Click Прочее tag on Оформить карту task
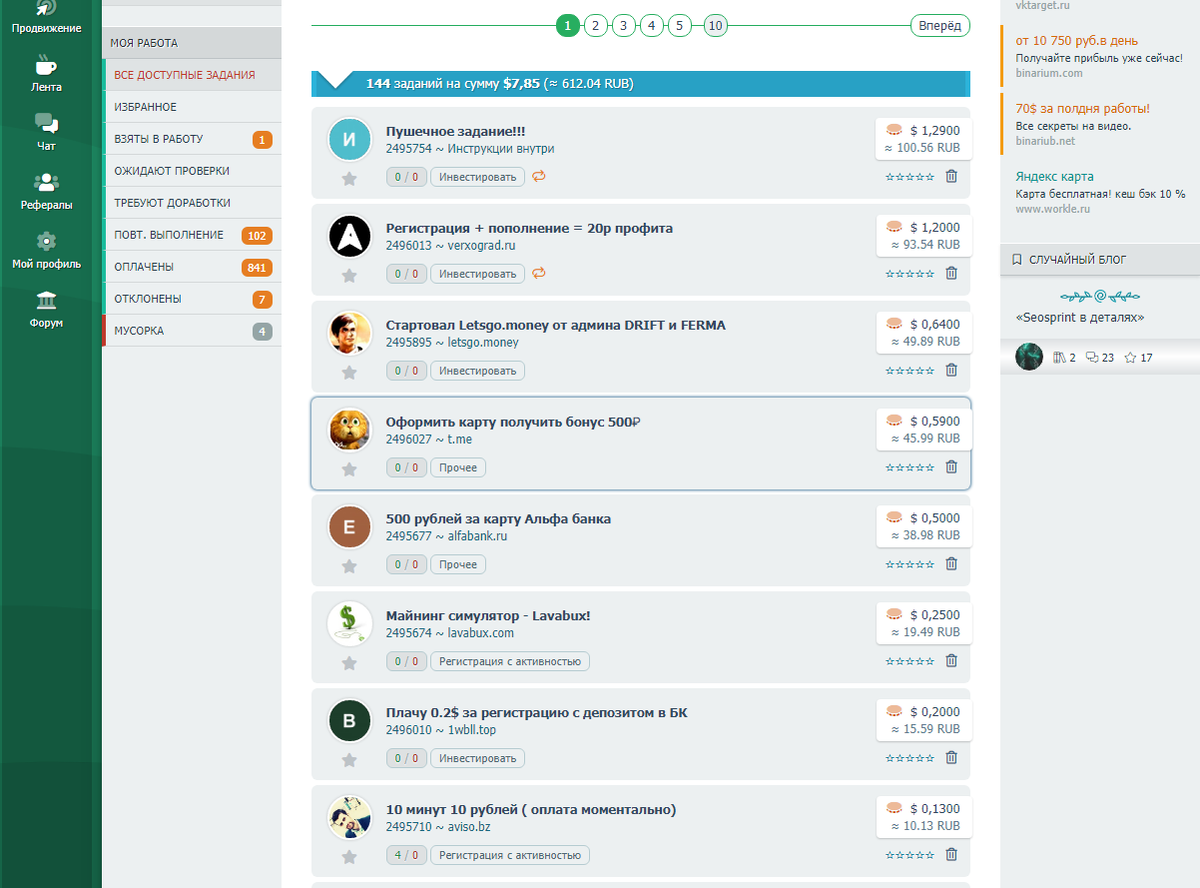 (458, 468)
